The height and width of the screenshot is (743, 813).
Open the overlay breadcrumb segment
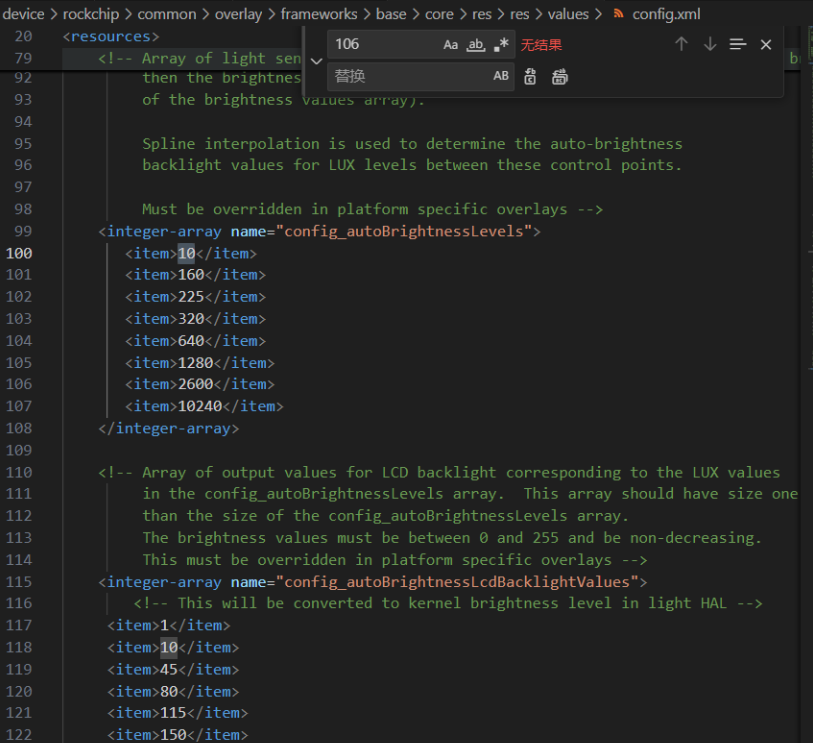pyautogui.click(x=239, y=14)
